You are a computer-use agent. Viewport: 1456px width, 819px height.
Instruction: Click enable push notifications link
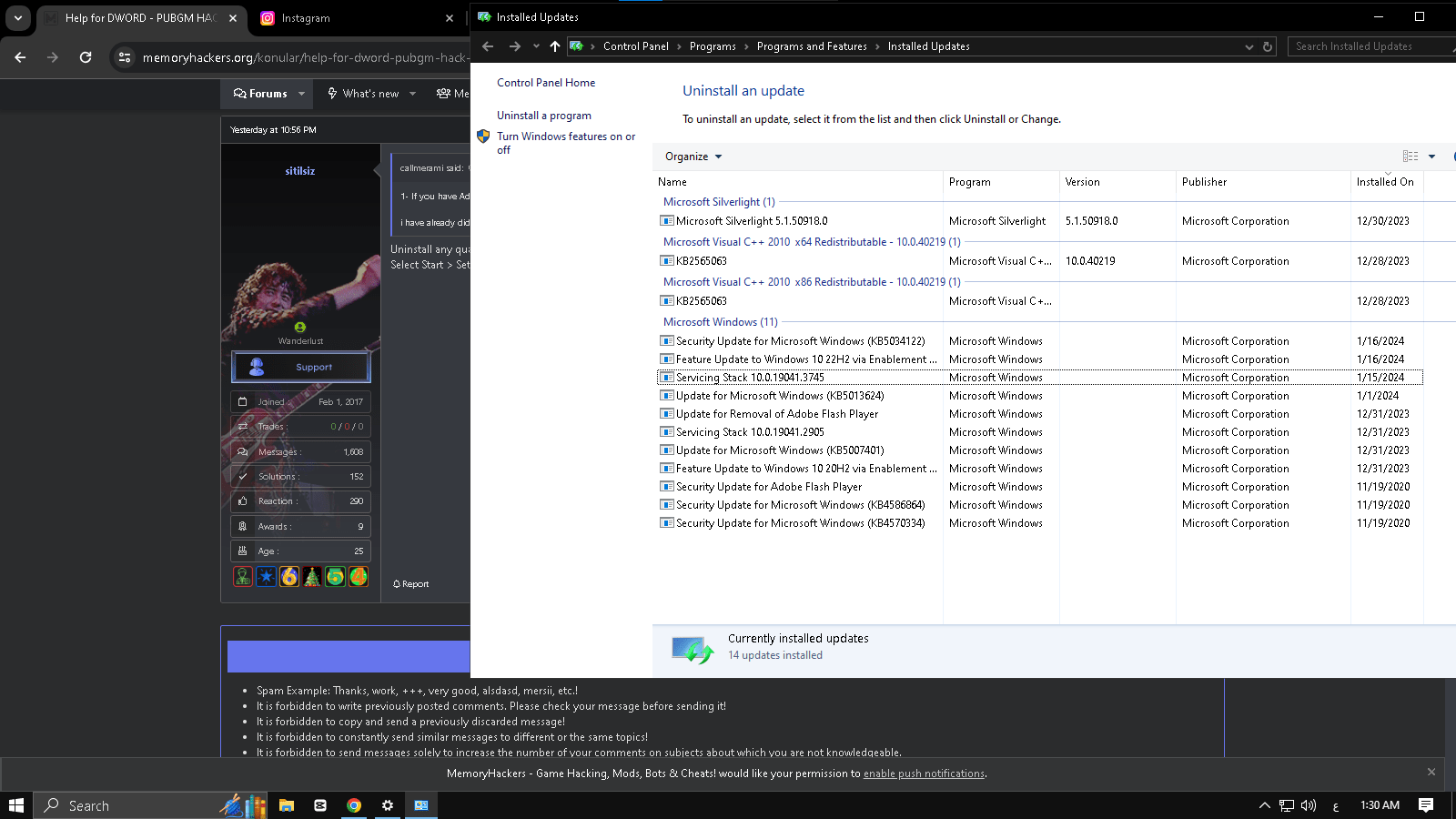coord(924,773)
